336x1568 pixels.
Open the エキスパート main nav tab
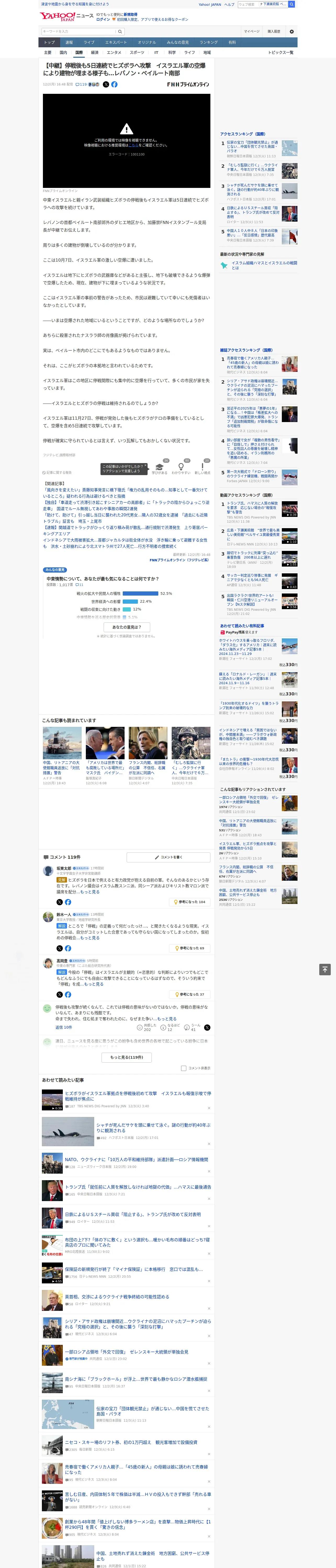click(x=116, y=43)
